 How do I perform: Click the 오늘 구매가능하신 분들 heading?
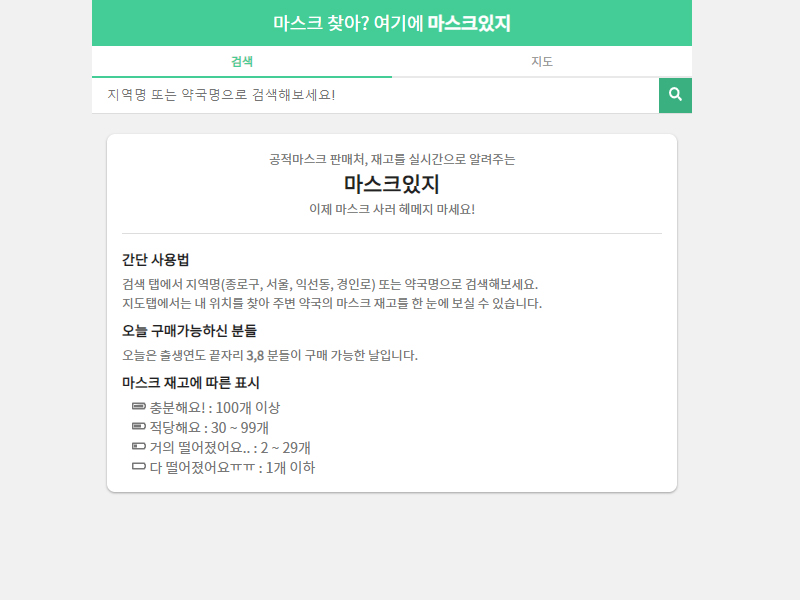point(189,331)
